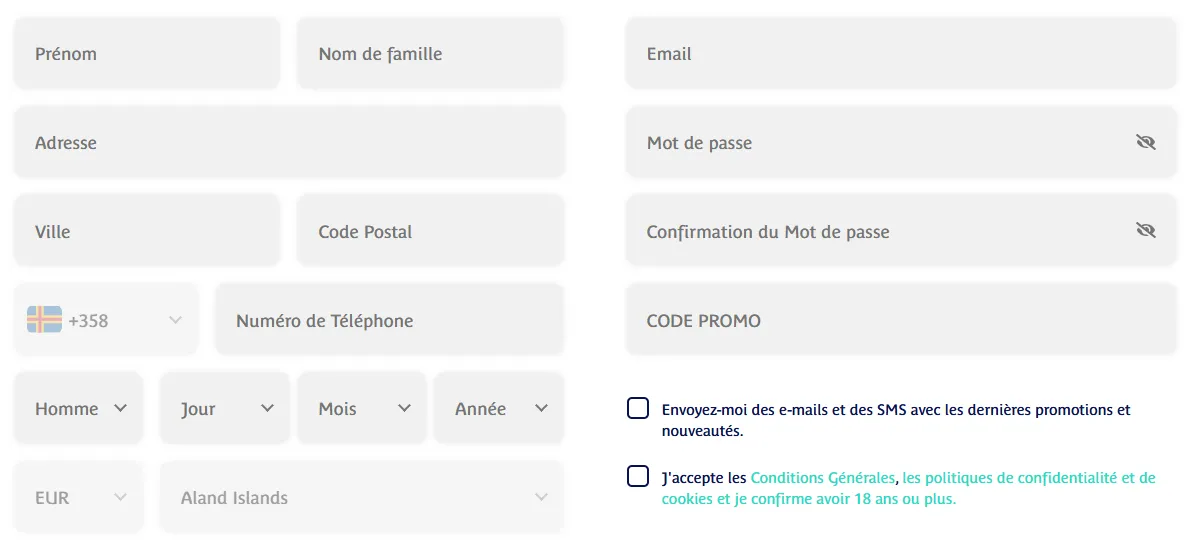
Task: Click the Adresse text field
Action: click(x=289, y=143)
